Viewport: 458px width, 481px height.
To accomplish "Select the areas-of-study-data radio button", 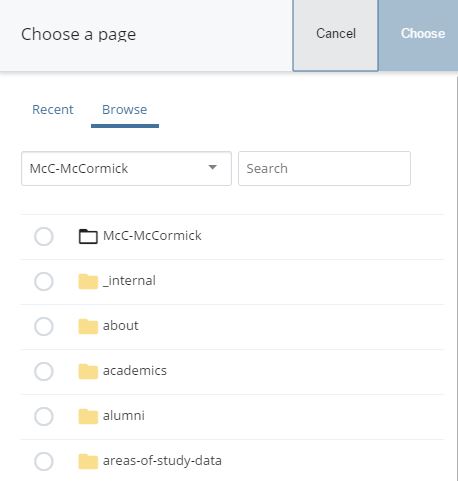I will pyautogui.click(x=44, y=461).
